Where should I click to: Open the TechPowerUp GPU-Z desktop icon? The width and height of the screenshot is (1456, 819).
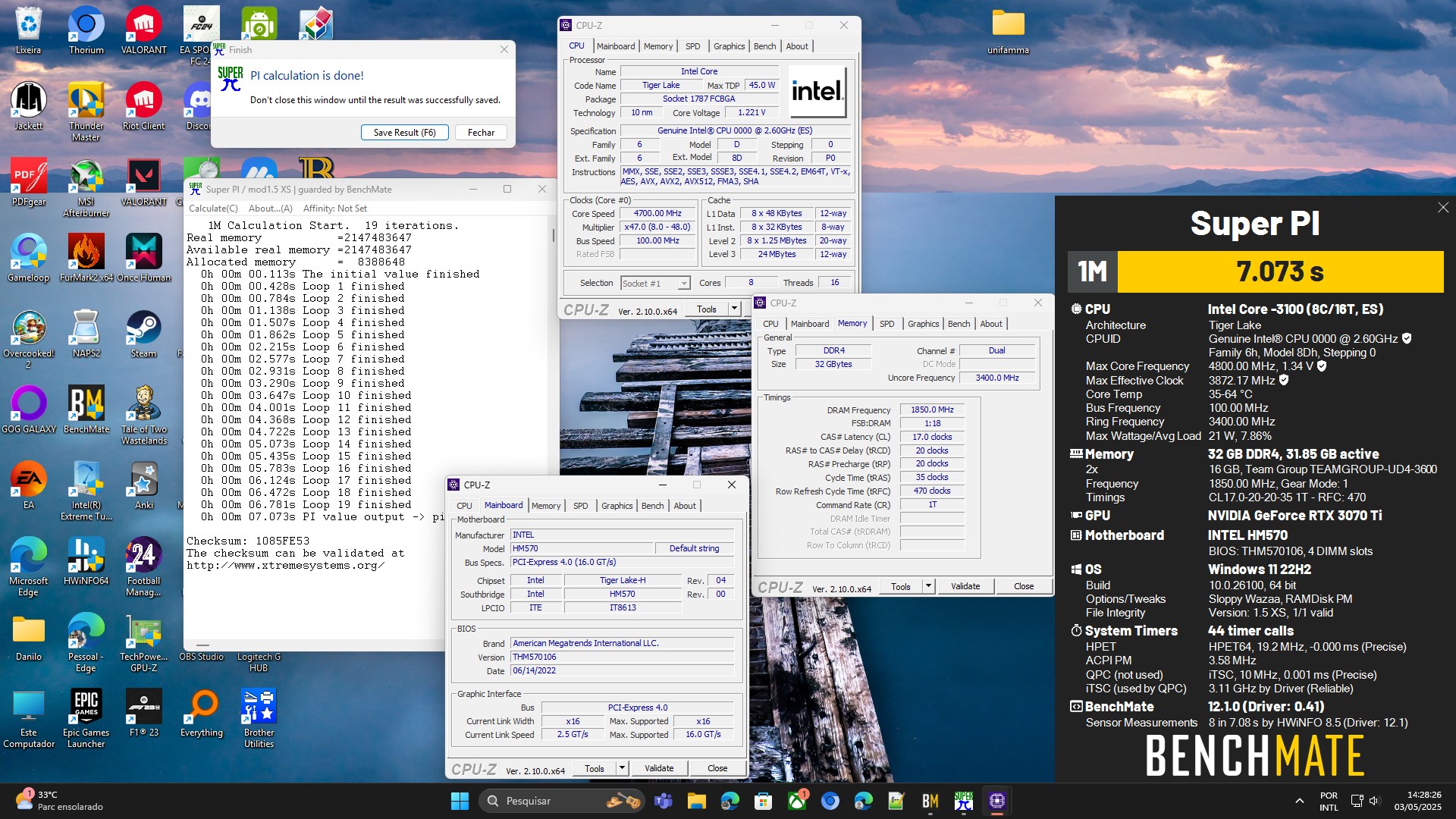(143, 642)
